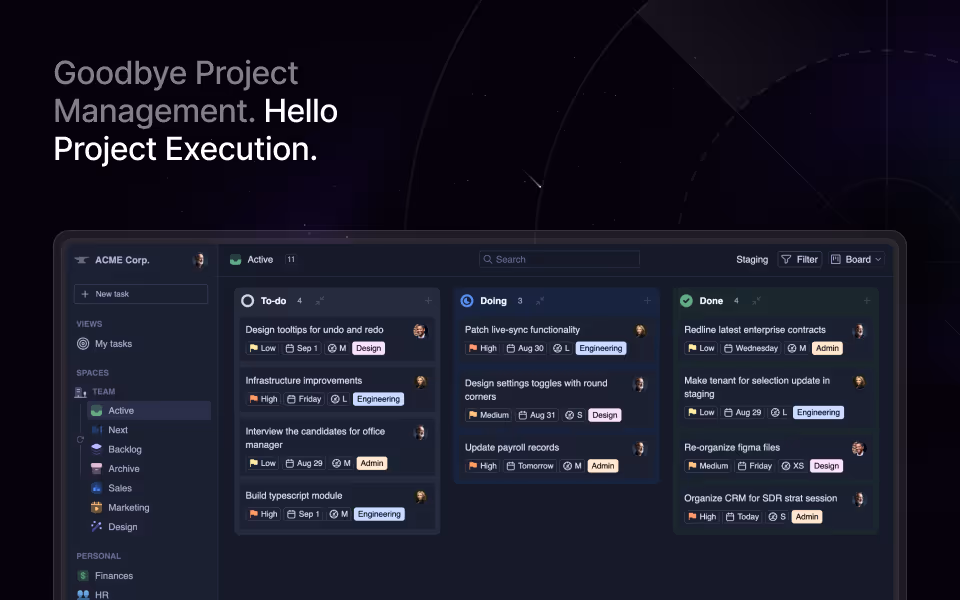Create a task with New task button

click(141, 294)
